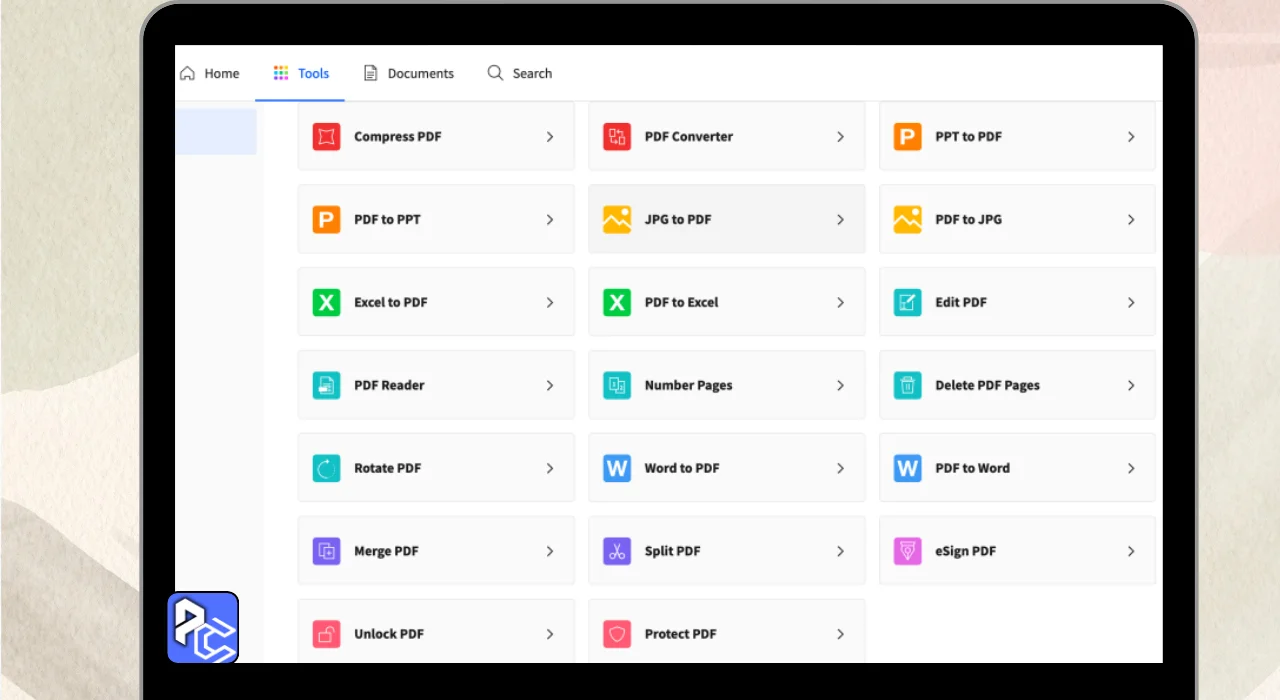Open PDF Converter via its chevron arrow
1280x700 pixels.
840,137
